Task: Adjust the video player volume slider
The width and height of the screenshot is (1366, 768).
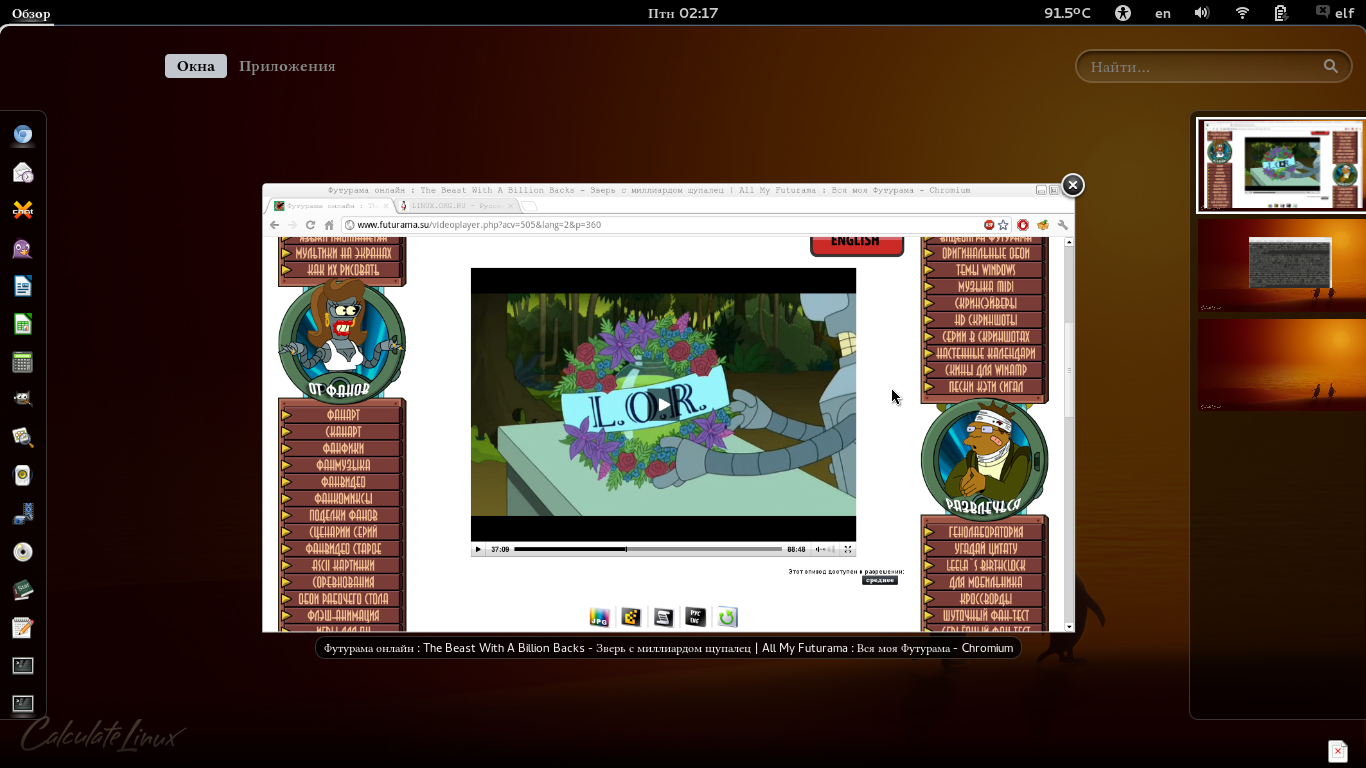Action: 831,549
